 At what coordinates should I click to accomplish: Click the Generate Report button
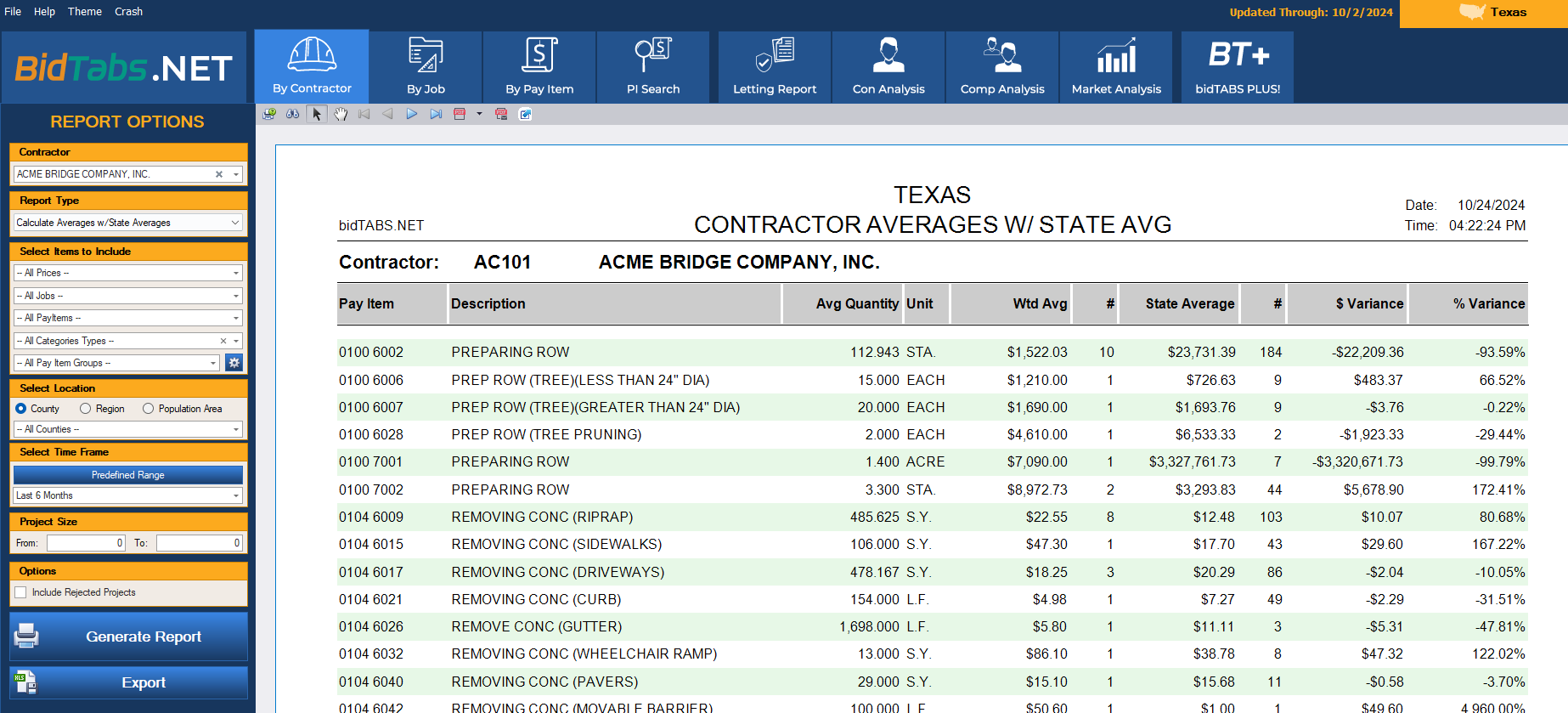[128, 637]
